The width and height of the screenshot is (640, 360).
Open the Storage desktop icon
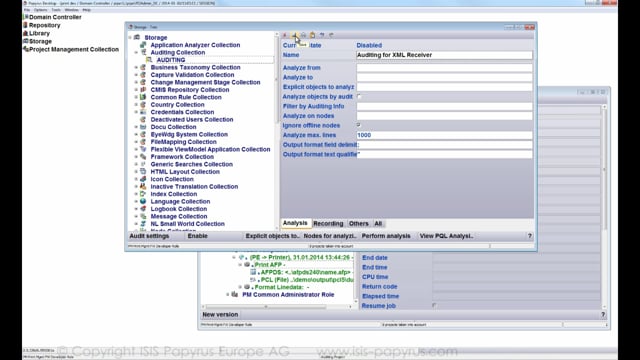pos(26,41)
